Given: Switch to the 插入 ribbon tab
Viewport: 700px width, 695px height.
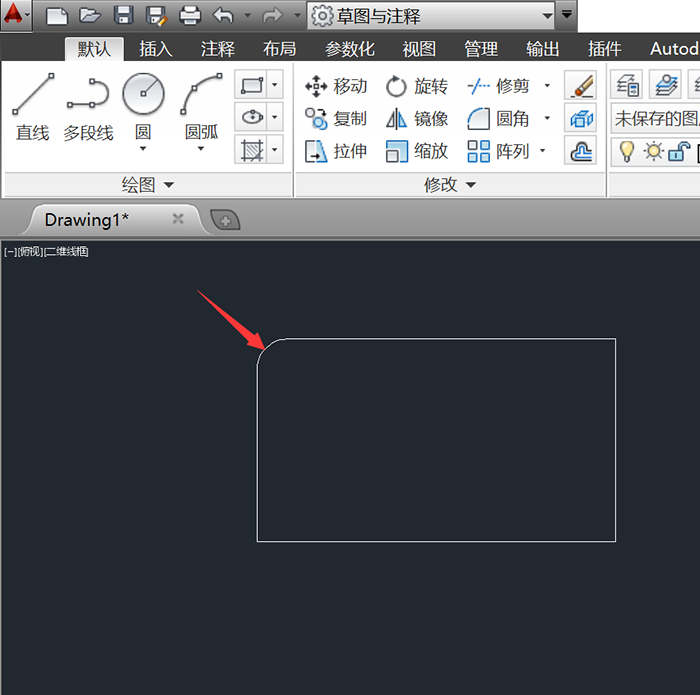Looking at the screenshot, I should [x=155, y=49].
